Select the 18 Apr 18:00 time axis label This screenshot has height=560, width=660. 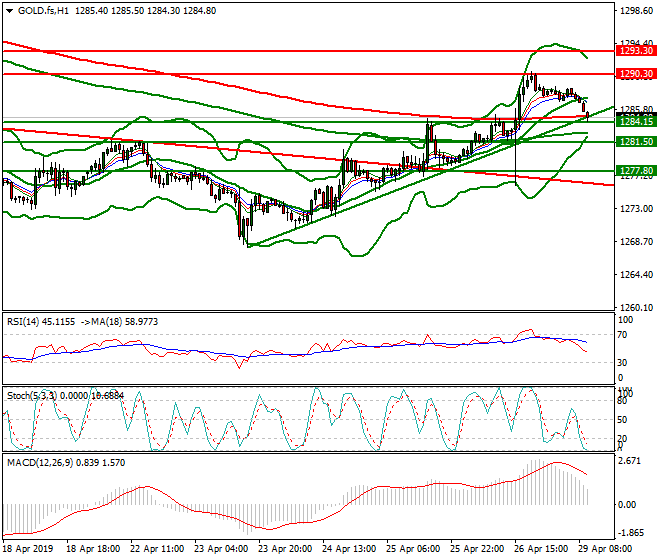pyautogui.click(x=93, y=549)
